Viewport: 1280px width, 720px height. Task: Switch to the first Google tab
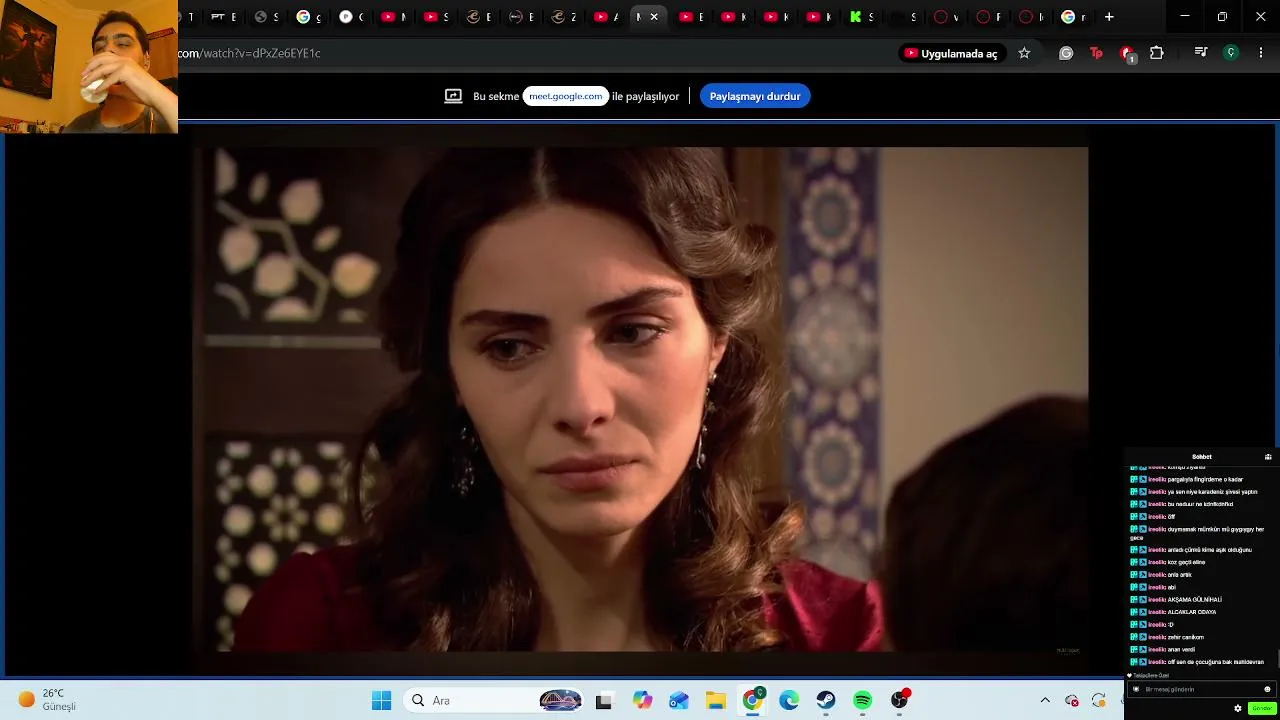tap(309, 17)
